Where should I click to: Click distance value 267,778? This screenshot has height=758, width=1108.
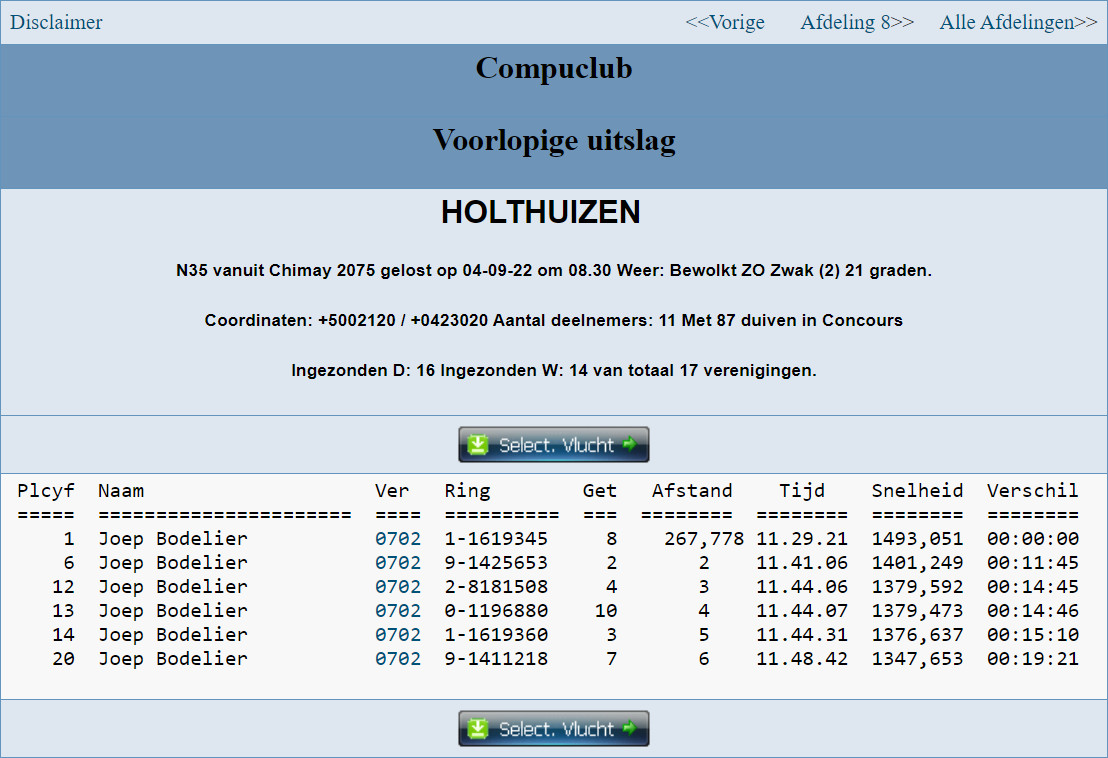704,539
